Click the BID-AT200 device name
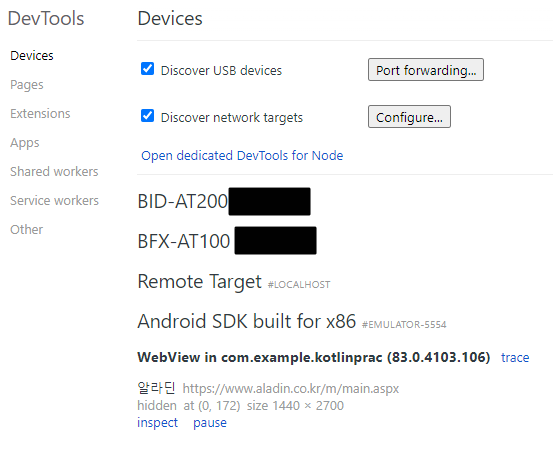 pos(183,201)
